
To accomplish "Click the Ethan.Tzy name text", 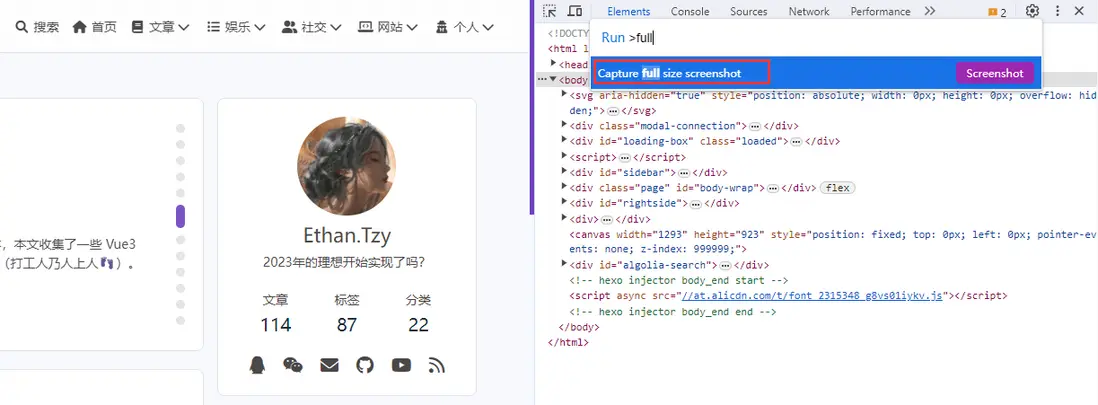I will tap(347, 235).
